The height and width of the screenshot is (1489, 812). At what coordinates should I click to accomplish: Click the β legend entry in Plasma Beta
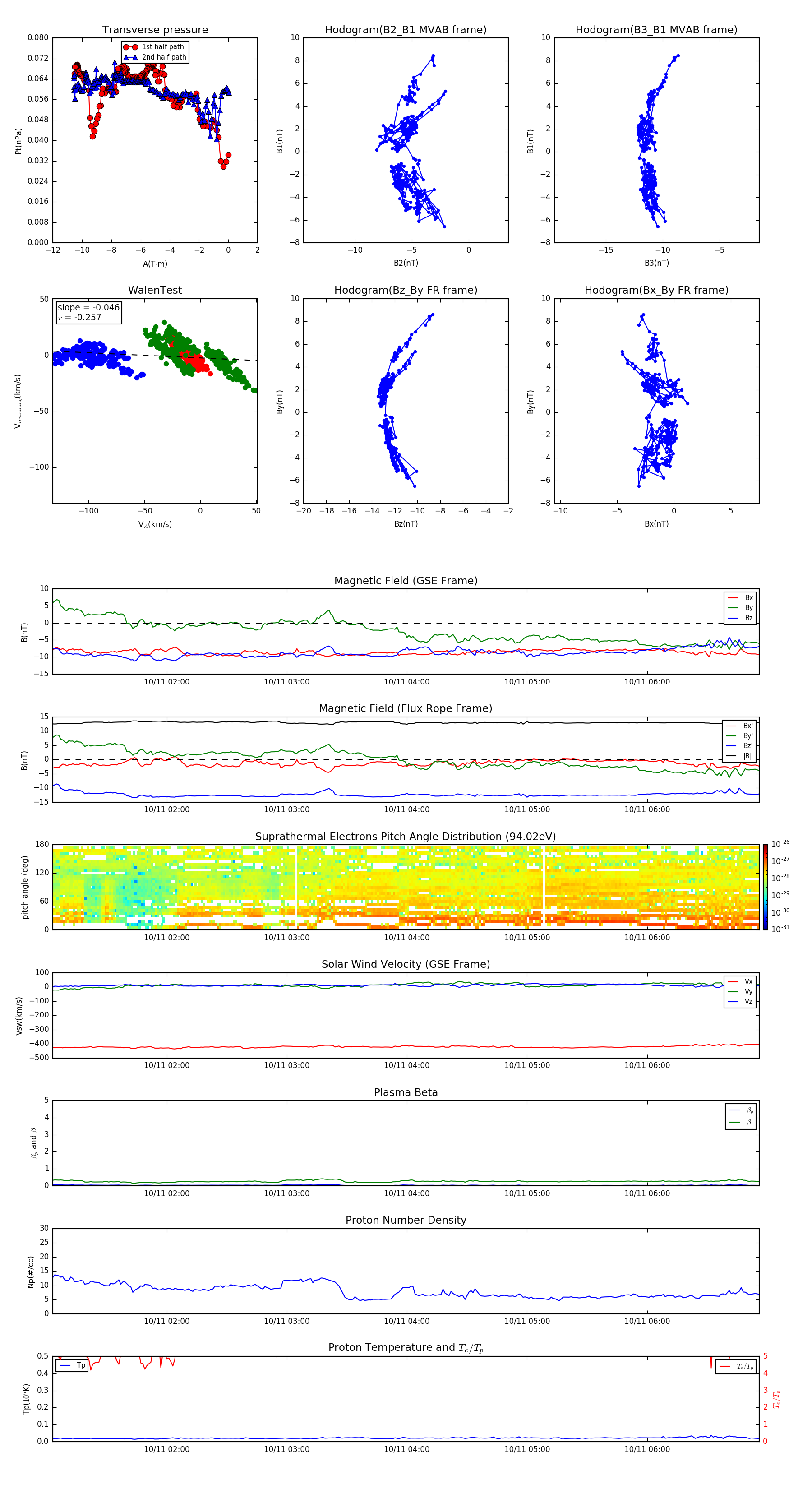pos(741,1122)
